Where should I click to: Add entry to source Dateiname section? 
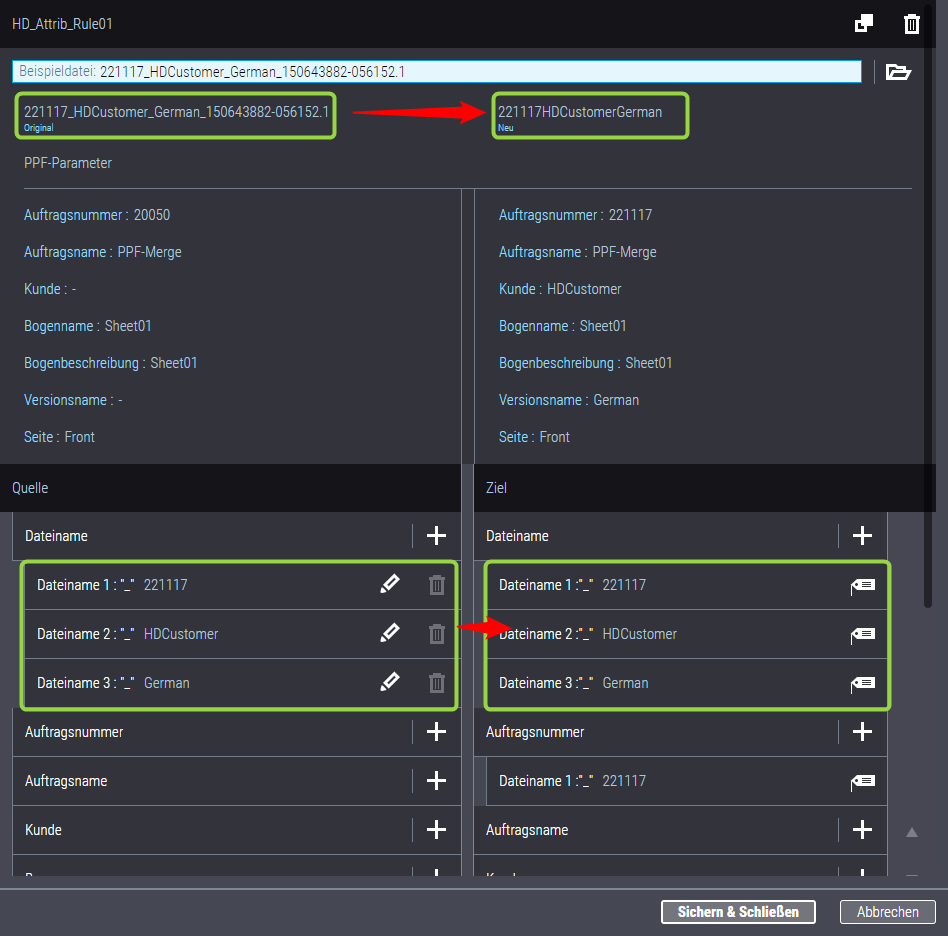coord(436,536)
